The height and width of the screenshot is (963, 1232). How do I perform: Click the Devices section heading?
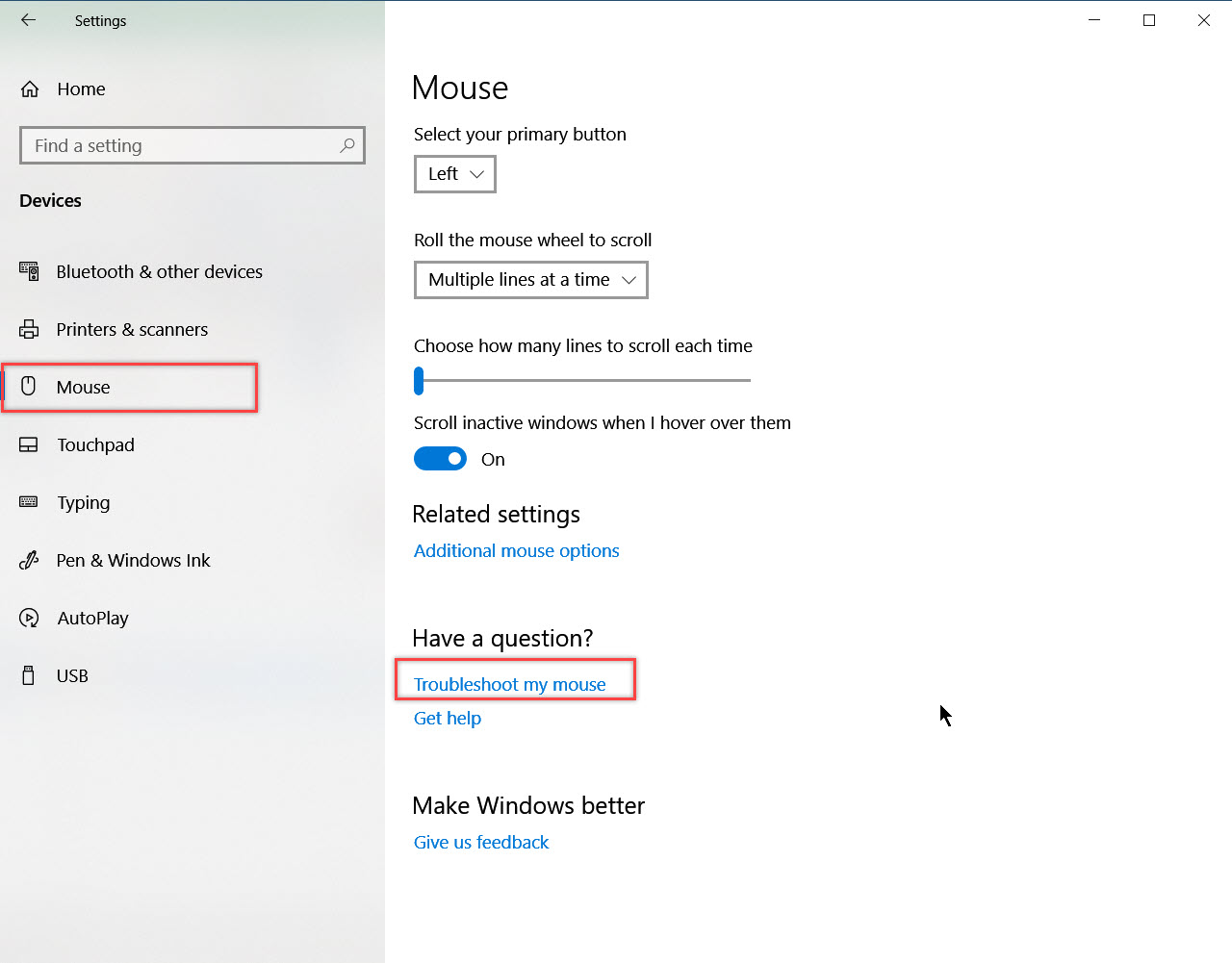[x=50, y=201]
